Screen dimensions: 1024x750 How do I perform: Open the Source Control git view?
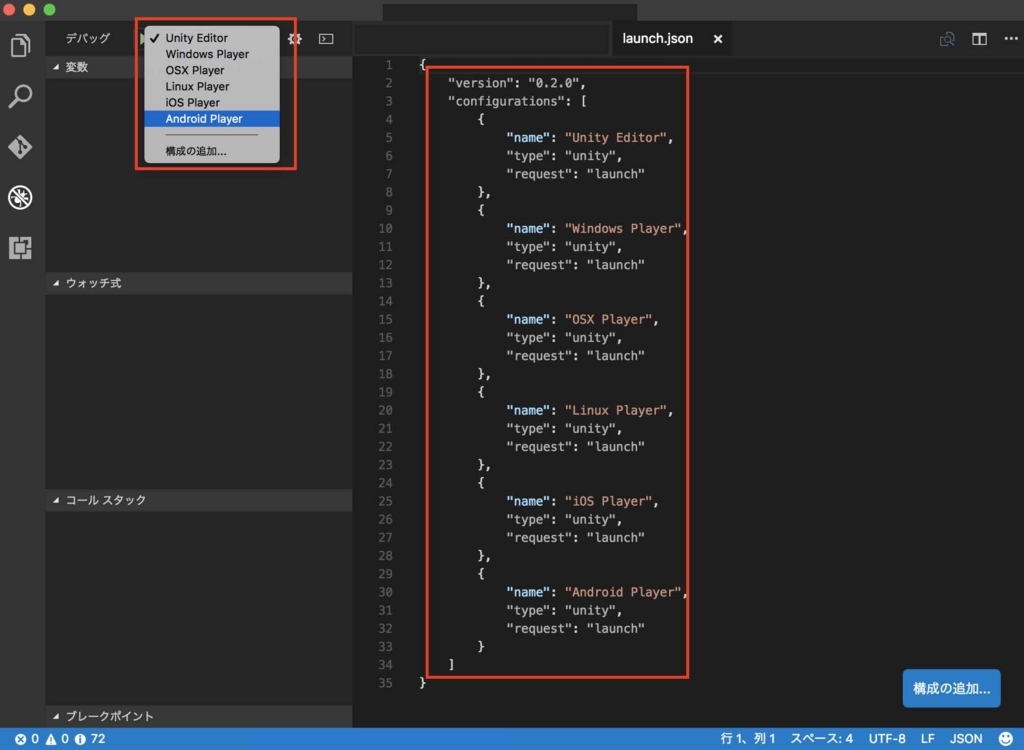pos(20,147)
